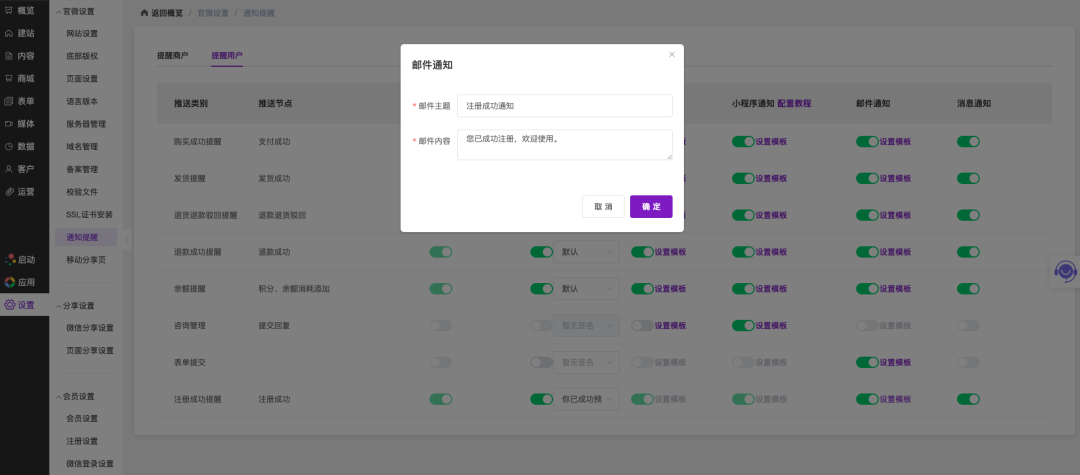The width and height of the screenshot is (1080, 475).
Task: Toggle 邮件通知 switch in 表单提交 row
Action: pos(866,362)
